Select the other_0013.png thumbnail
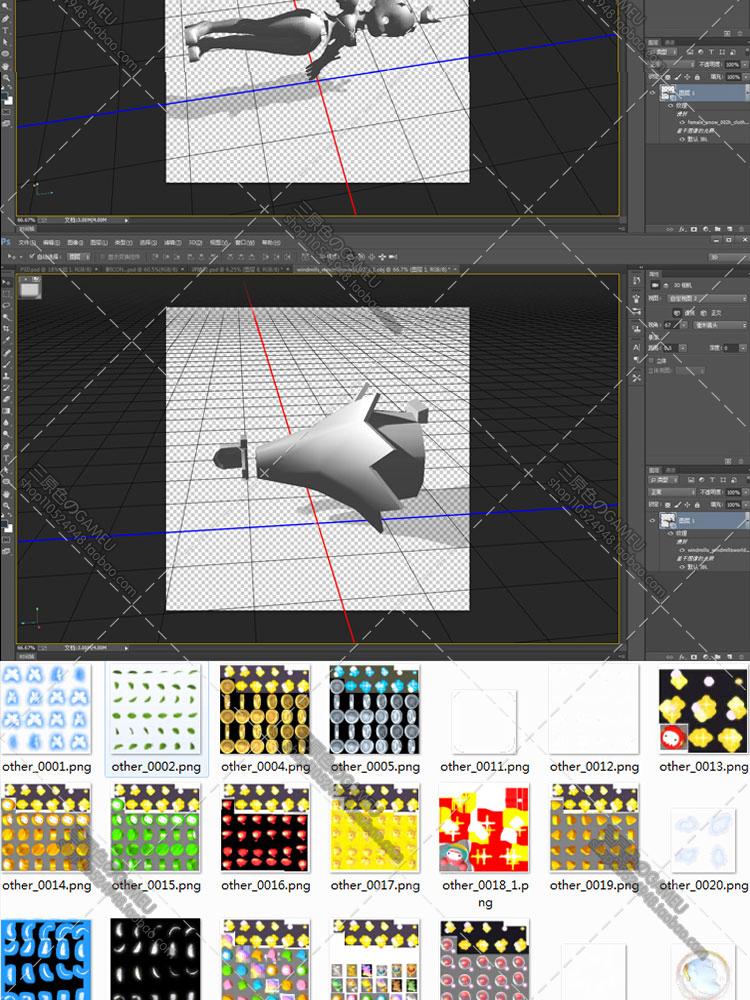This screenshot has width=750, height=1000. [x=703, y=709]
